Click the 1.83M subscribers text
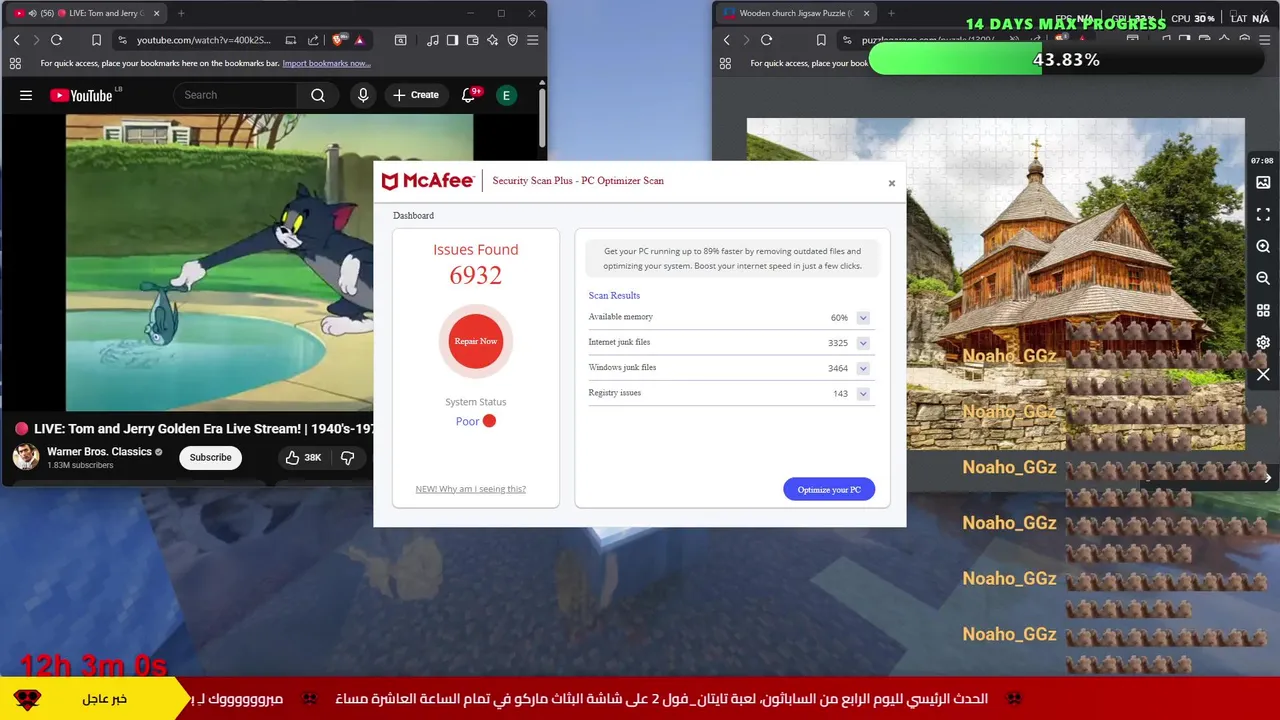 pos(80,466)
